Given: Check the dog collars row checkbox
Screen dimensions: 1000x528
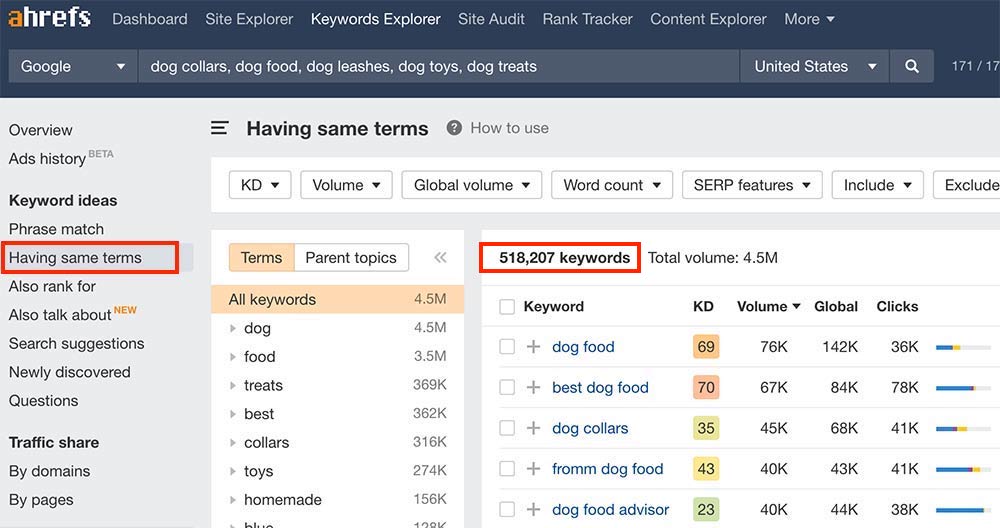Looking at the screenshot, I should tap(507, 428).
